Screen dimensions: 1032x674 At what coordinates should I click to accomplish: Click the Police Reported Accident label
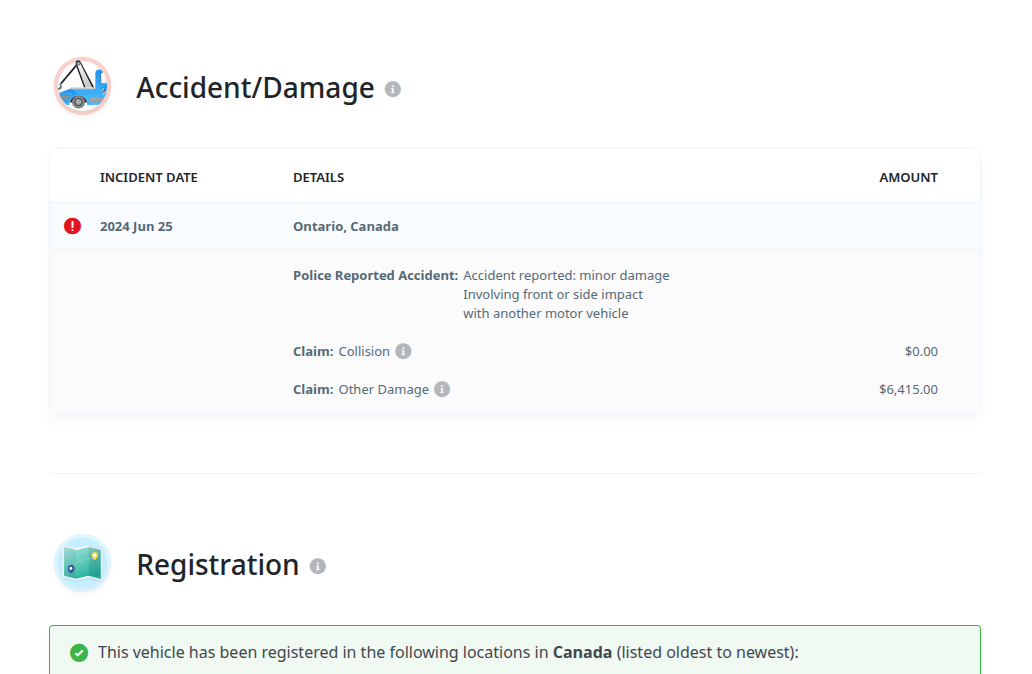[376, 276]
